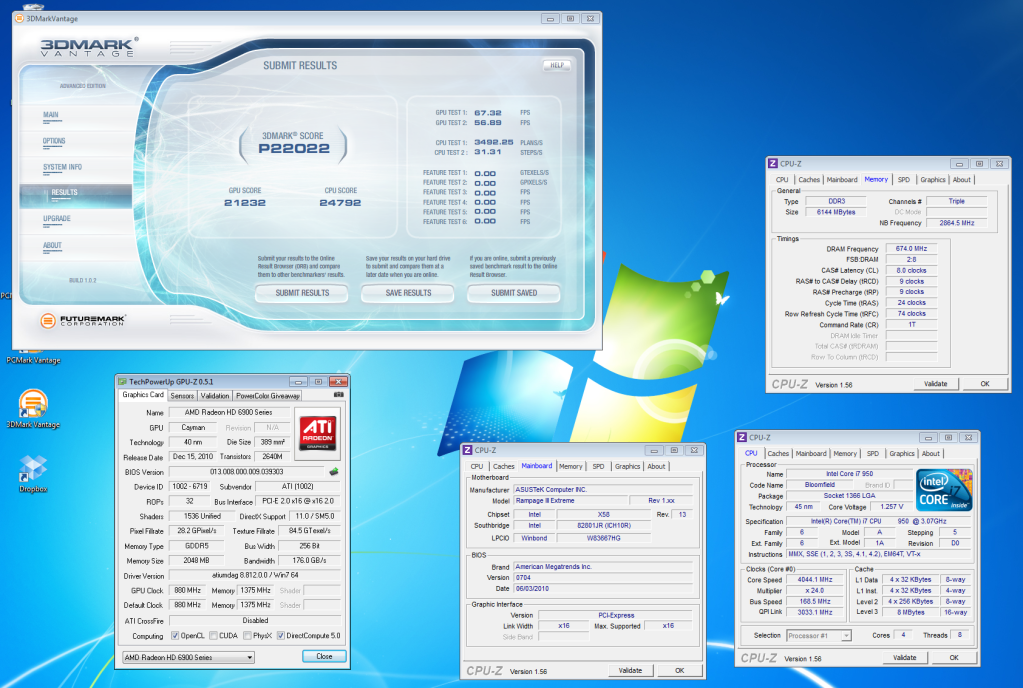The width and height of the screenshot is (1023, 688).
Task: Click the 82801JR (ICH10R) southbridge field
Action: click(603, 526)
